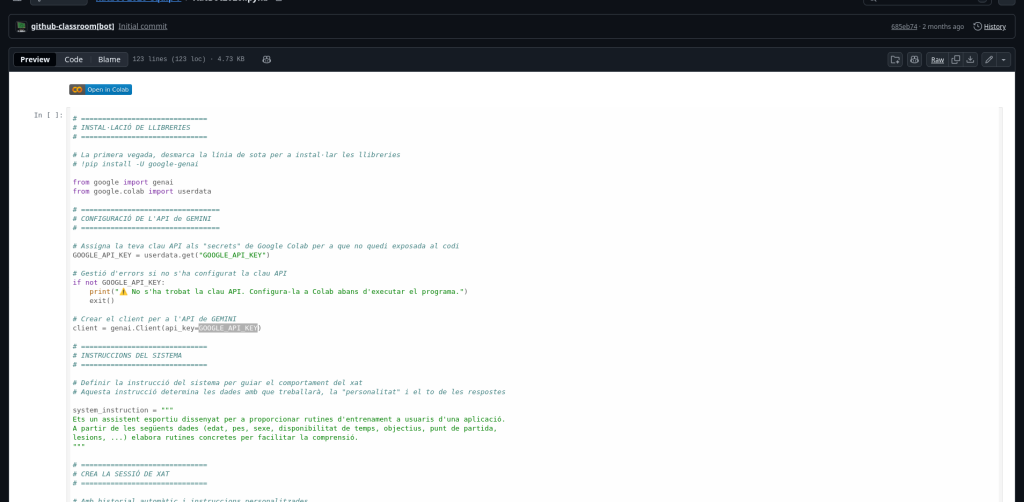1024x502 pixels.
Task: Expand more edit options dropdown arrow
Action: [1003, 60]
